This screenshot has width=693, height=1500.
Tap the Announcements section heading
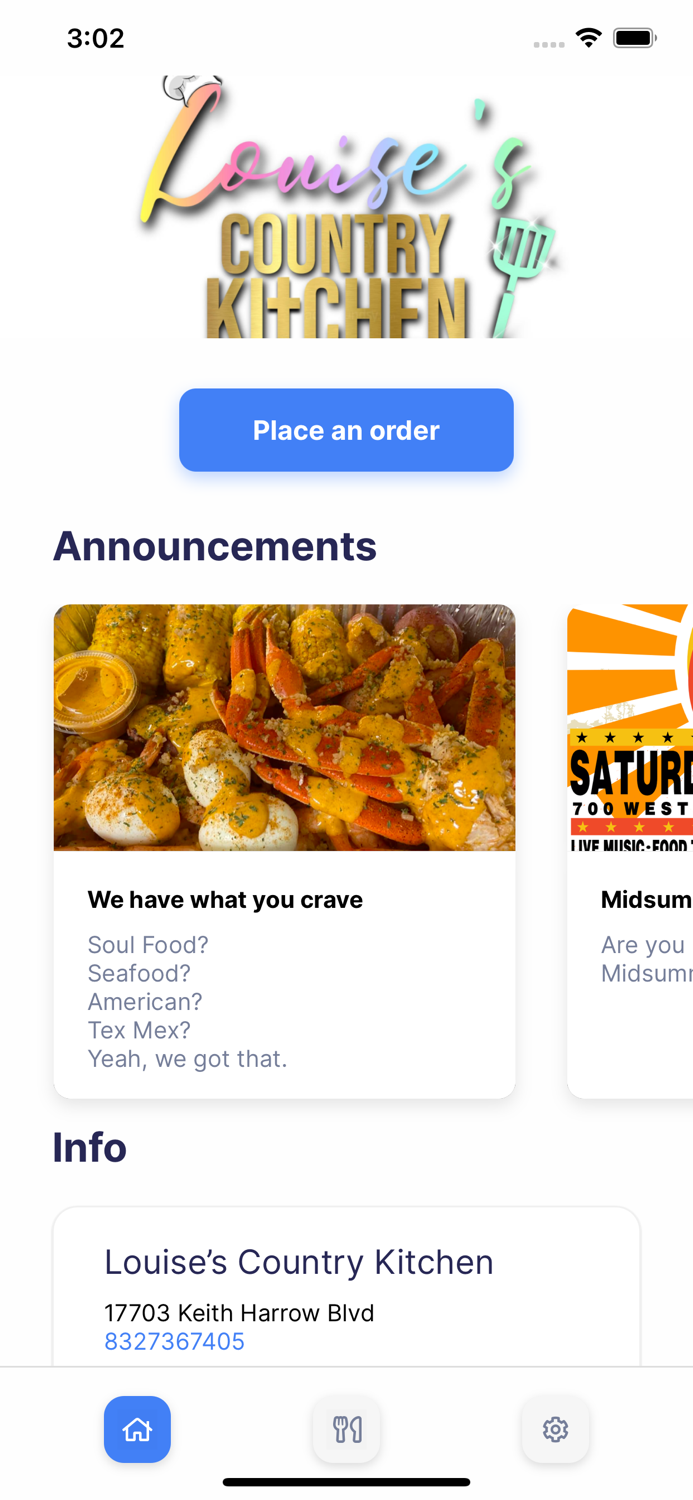pos(215,546)
